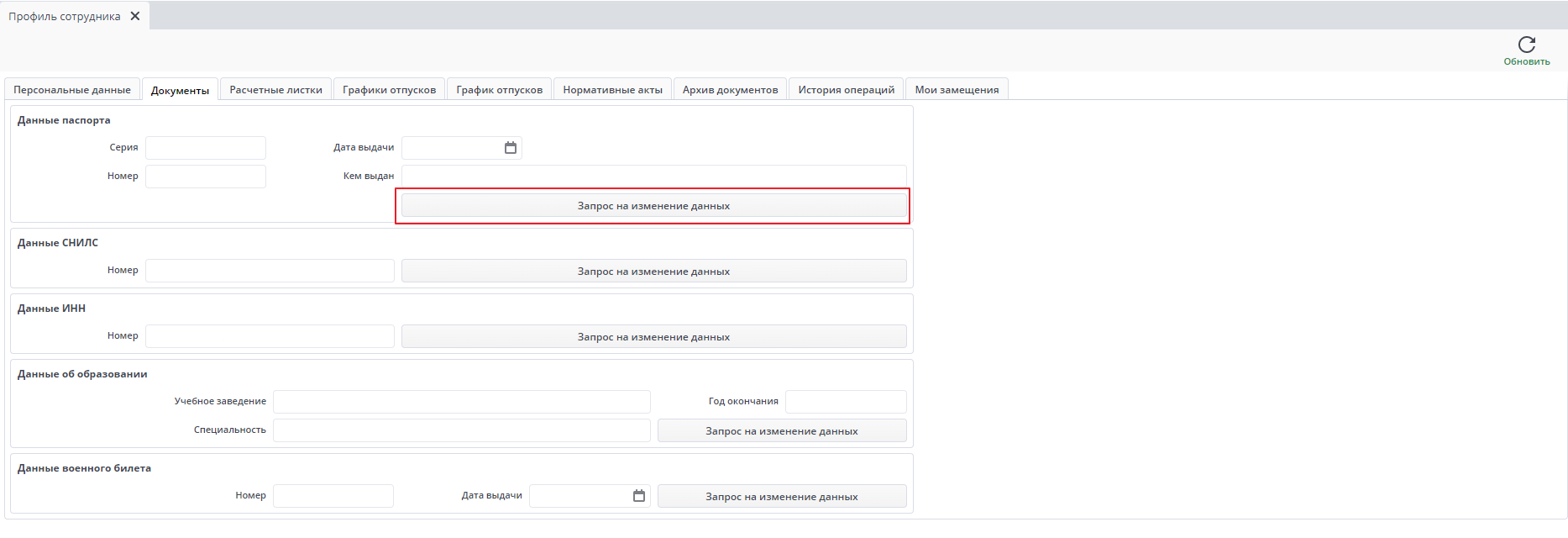Open the Мои замещения tab
1568x538 pixels.
point(957,90)
